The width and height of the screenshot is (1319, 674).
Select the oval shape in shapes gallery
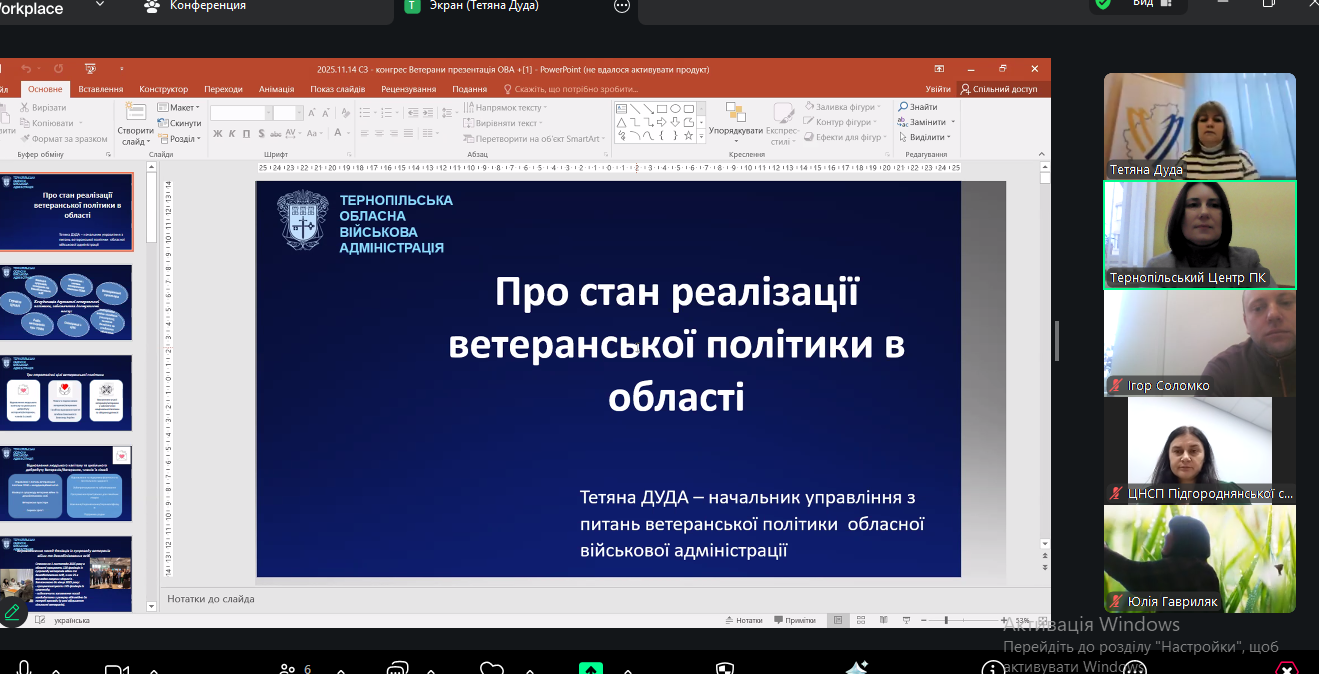[x=675, y=108]
